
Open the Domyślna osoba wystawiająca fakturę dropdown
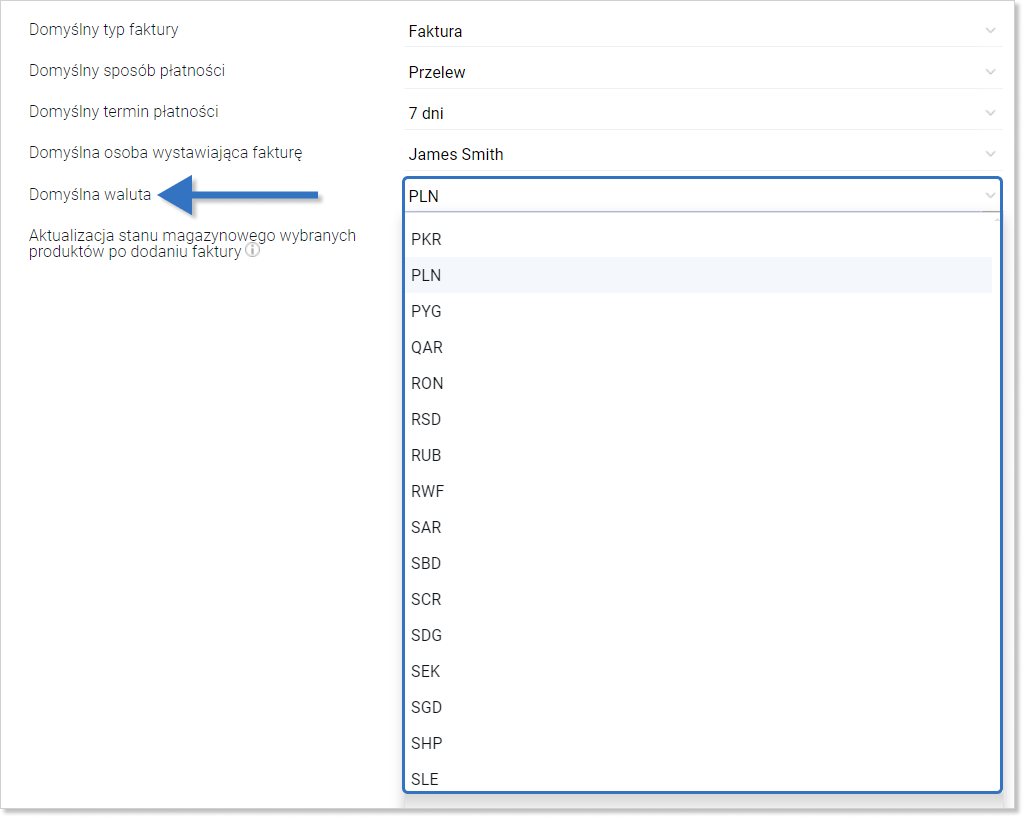tap(703, 155)
